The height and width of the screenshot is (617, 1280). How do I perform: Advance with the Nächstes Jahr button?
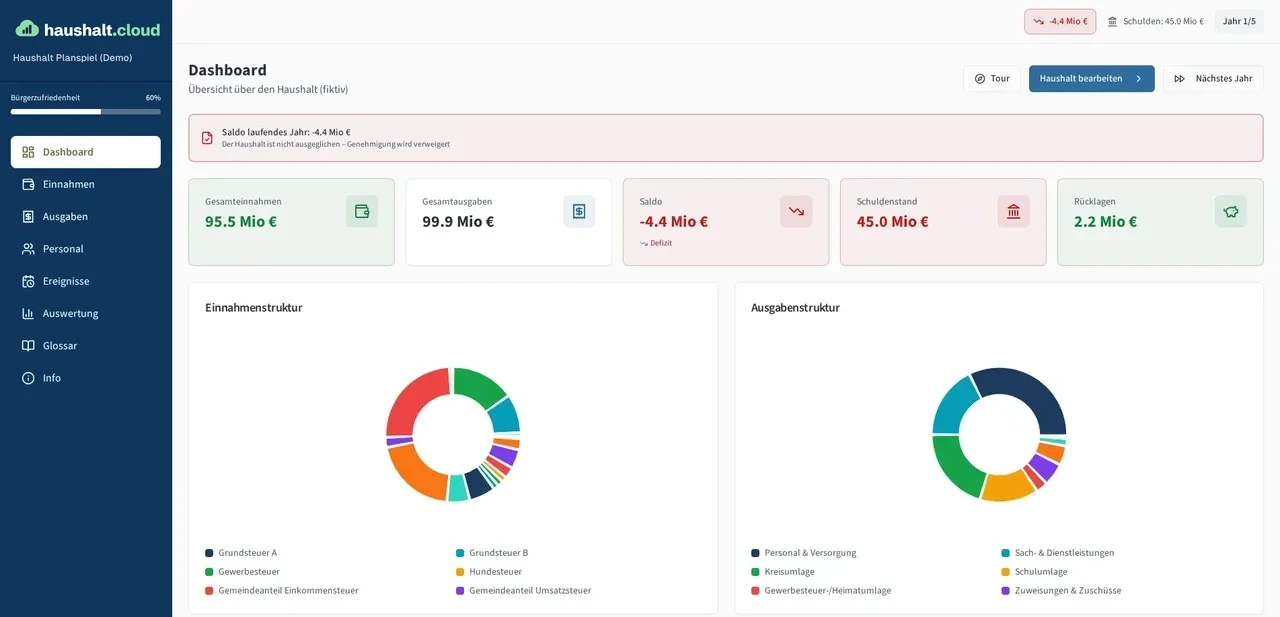click(x=1213, y=79)
